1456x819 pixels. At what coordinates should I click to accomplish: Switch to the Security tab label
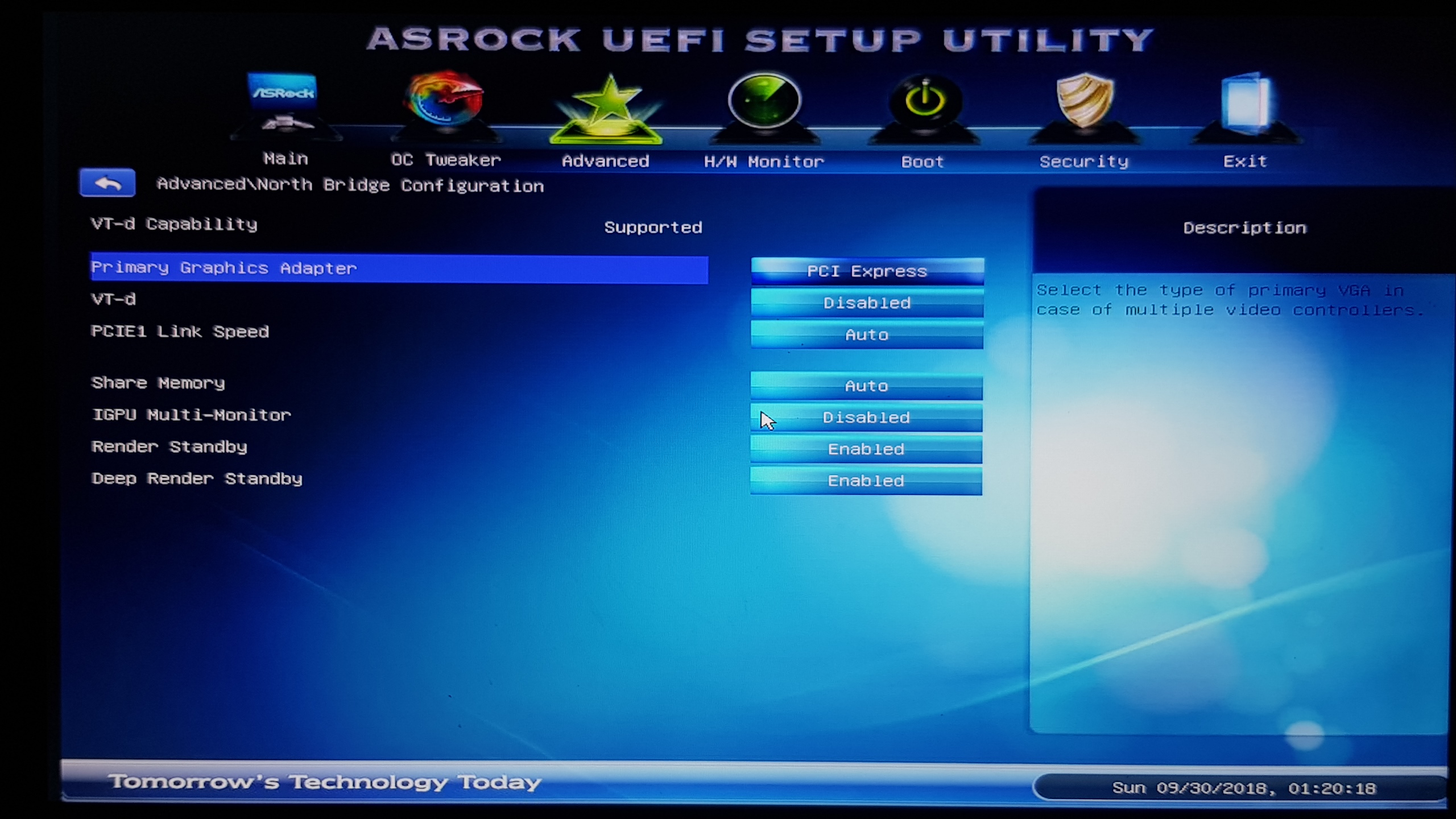tap(1083, 162)
